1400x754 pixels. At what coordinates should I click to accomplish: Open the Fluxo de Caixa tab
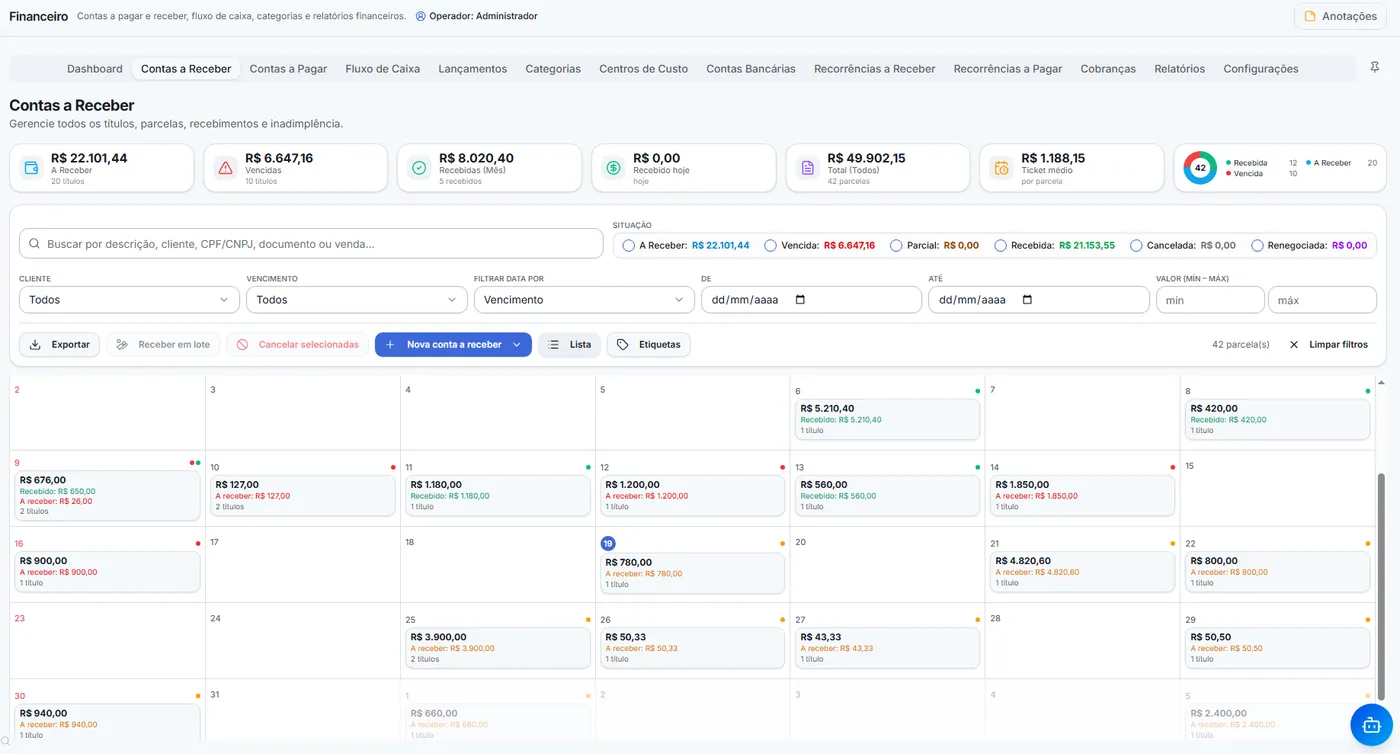click(382, 69)
